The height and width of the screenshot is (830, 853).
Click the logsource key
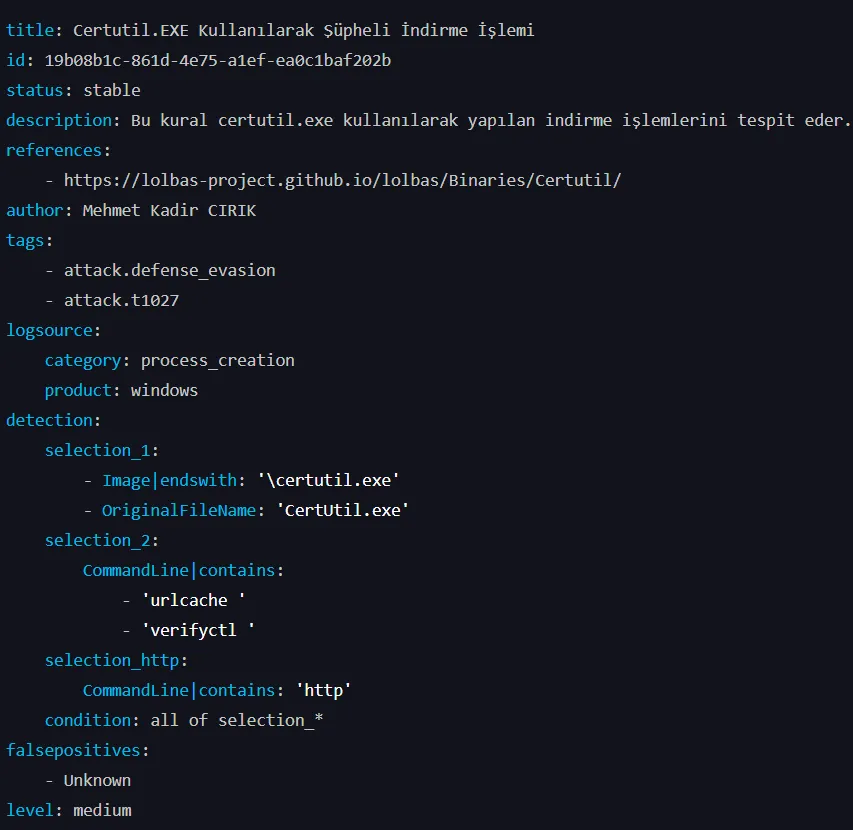(x=49, y=331)
